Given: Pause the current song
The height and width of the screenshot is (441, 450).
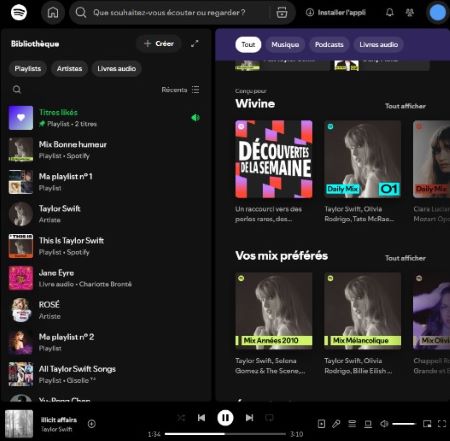Looking at the screenshot, I should [225, 418].
